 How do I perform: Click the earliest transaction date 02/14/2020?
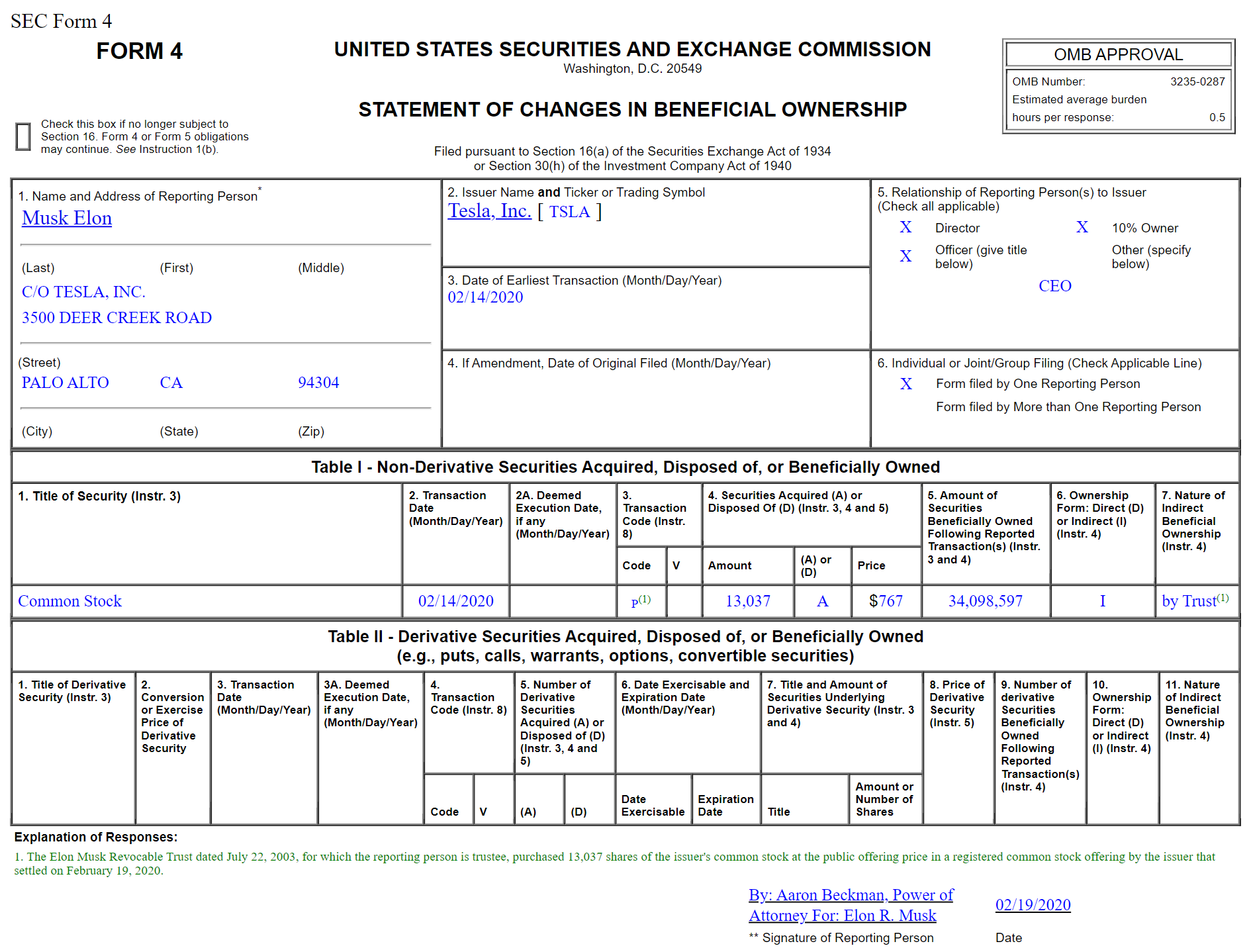tap(485, 297)
